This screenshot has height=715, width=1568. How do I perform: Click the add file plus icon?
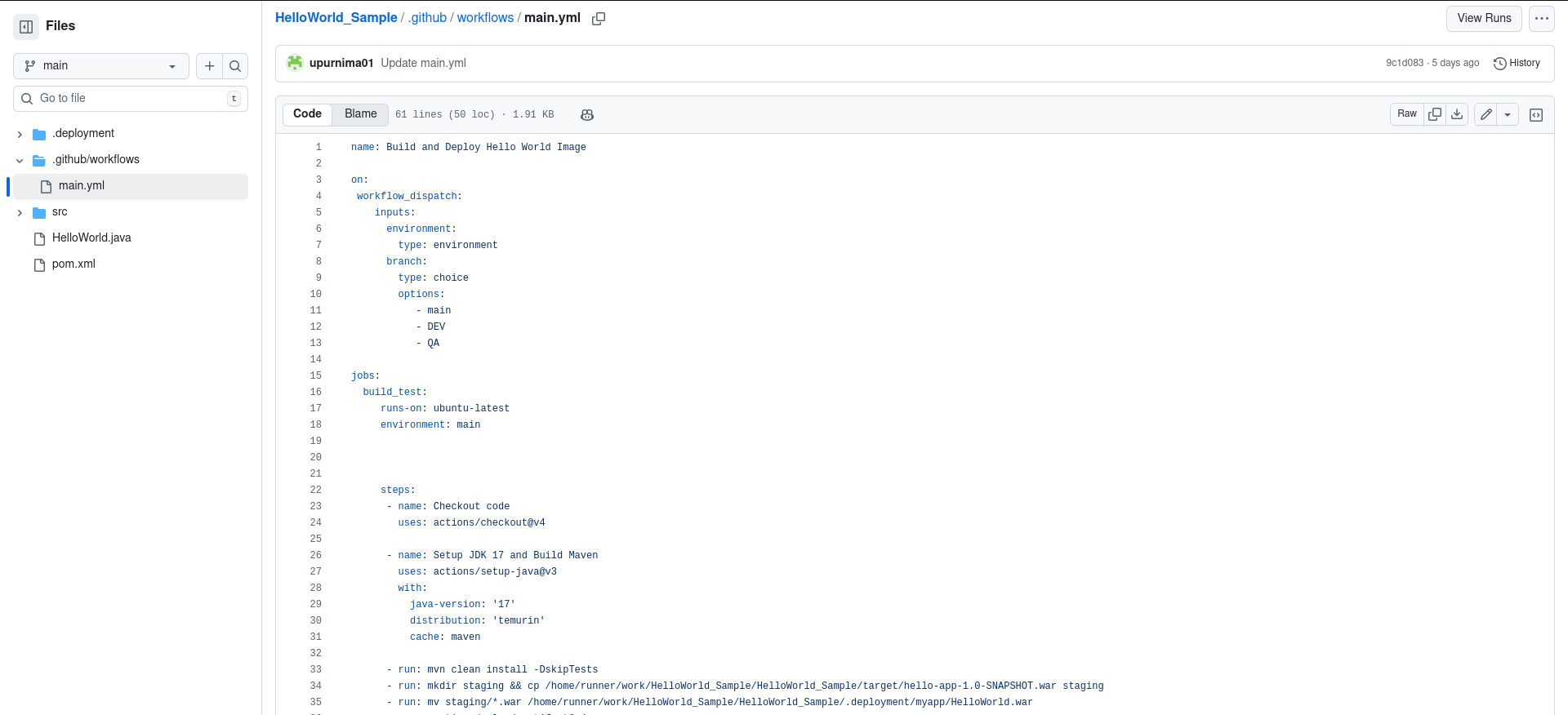210,66
